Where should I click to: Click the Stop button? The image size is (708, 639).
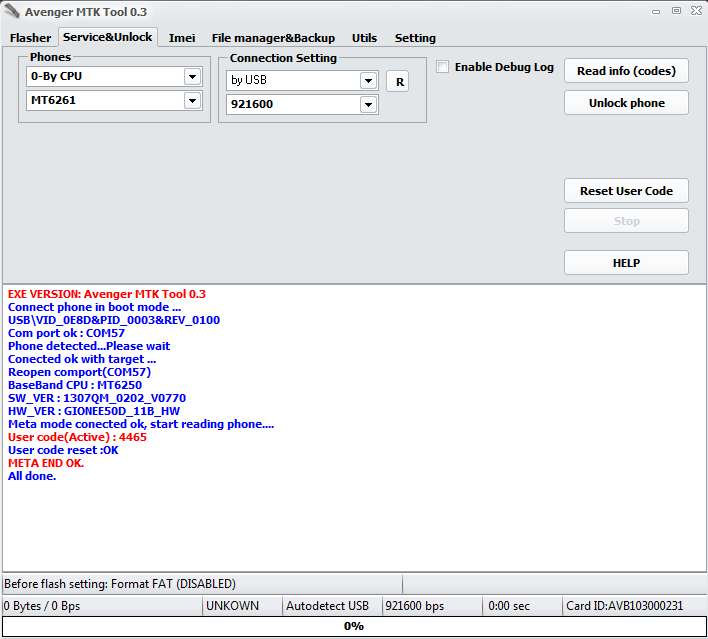pyautogui.click(x=626, y=221)
